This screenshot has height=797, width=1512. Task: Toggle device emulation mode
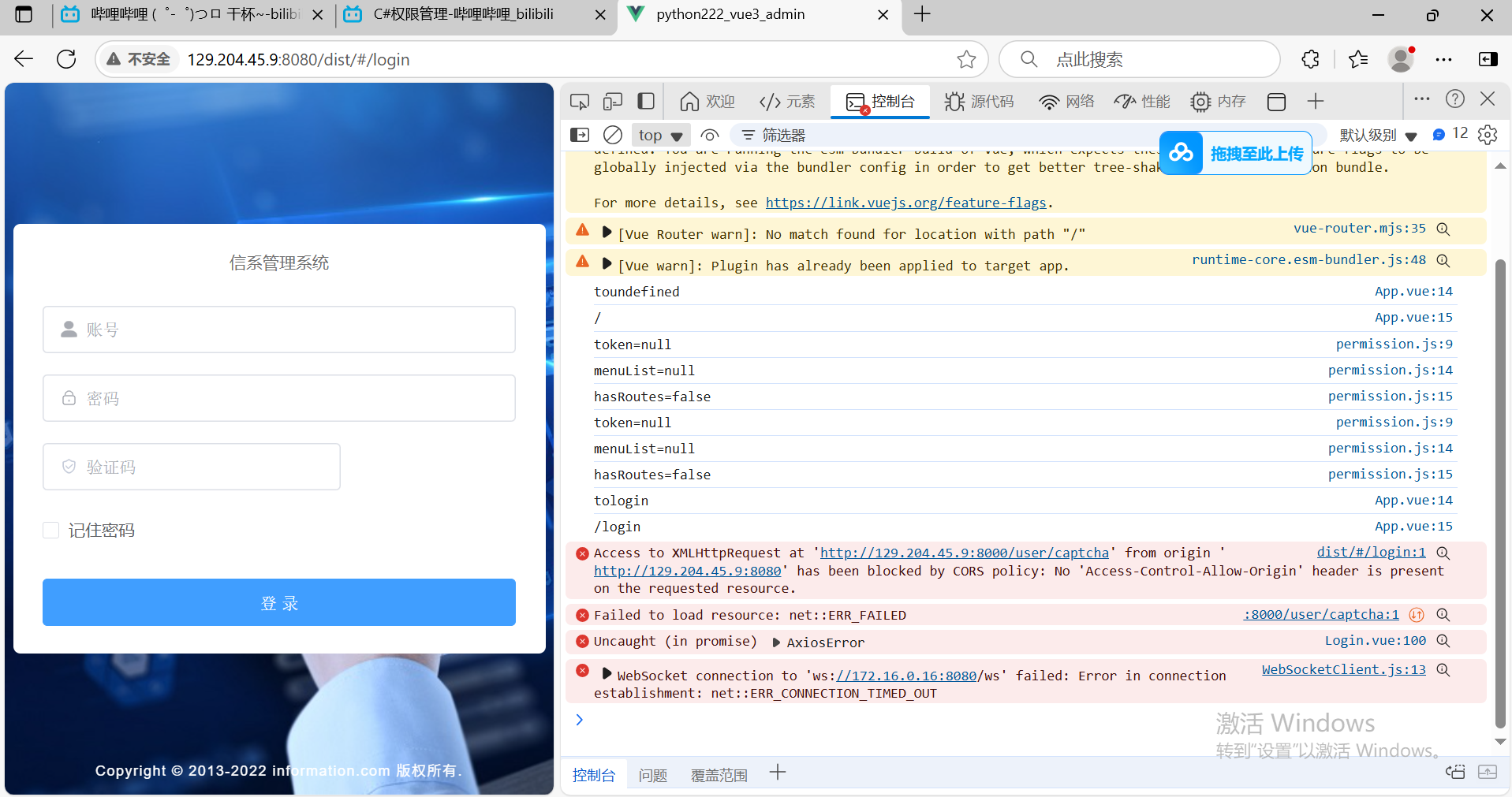[x=613, y=101]
